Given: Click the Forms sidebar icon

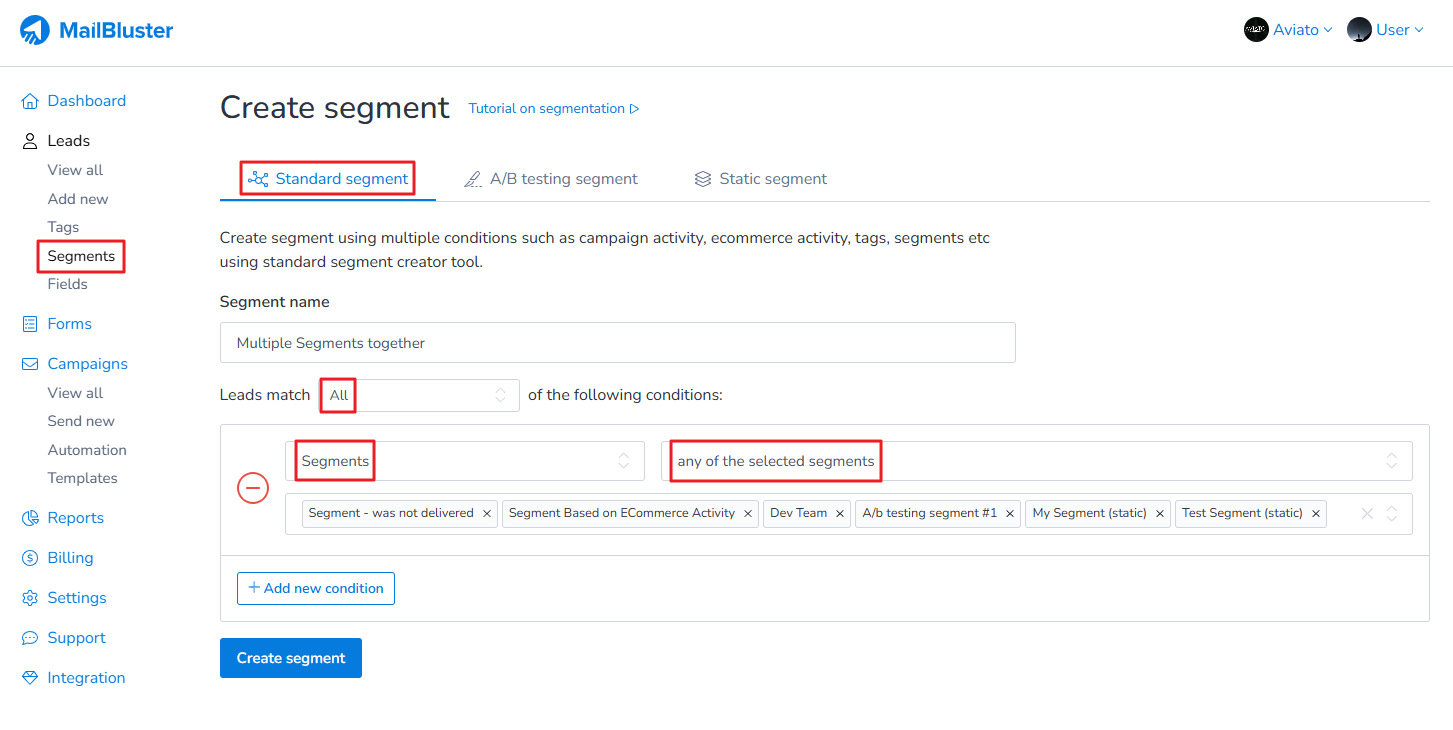Looking at the screenshot, I should tap(30, 324).
